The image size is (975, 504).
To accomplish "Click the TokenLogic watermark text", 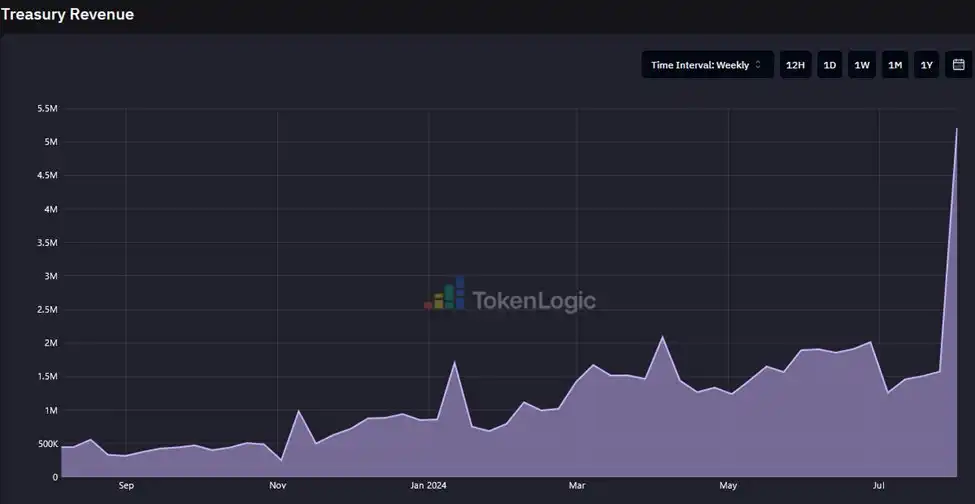I will tap(533, 300).
